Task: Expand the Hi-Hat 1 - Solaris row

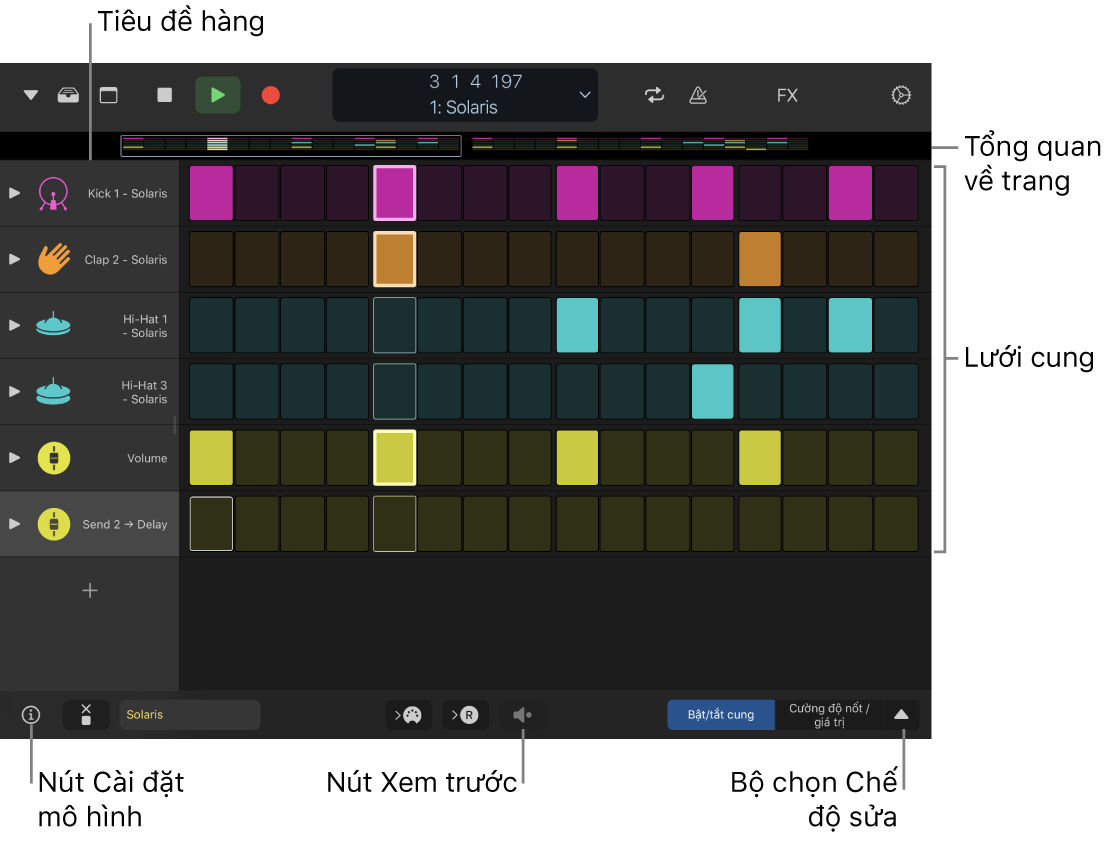Action: tap(14, 325)
